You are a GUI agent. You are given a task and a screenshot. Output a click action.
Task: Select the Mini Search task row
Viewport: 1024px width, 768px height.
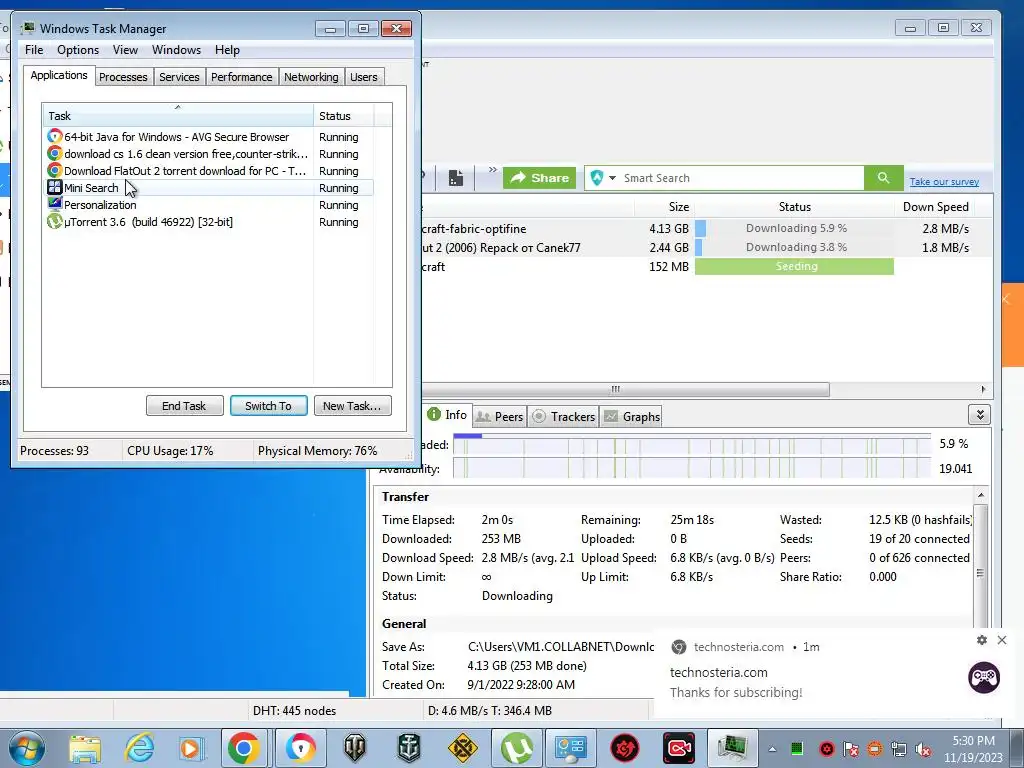pos(209,188)
